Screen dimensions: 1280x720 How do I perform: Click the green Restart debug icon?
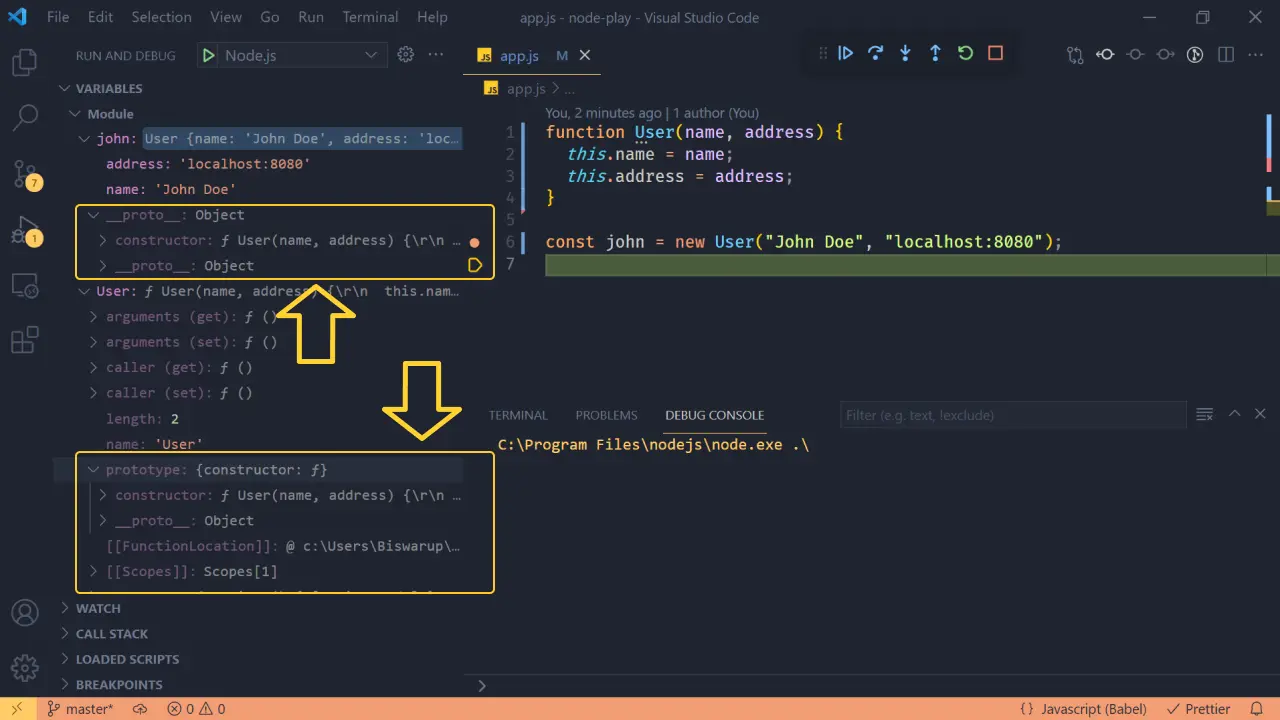pyautogui.click(x=965, y=53)
